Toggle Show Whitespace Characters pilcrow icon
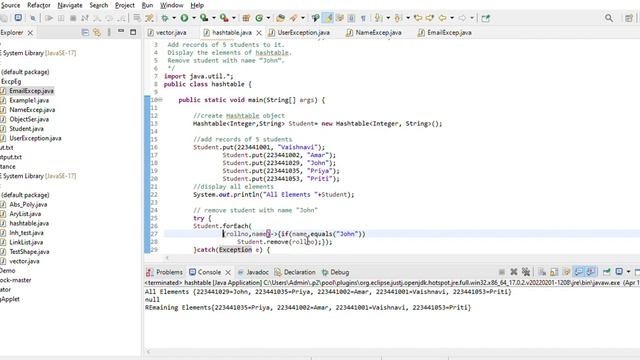The image size is (640, 360). point(363,18)
